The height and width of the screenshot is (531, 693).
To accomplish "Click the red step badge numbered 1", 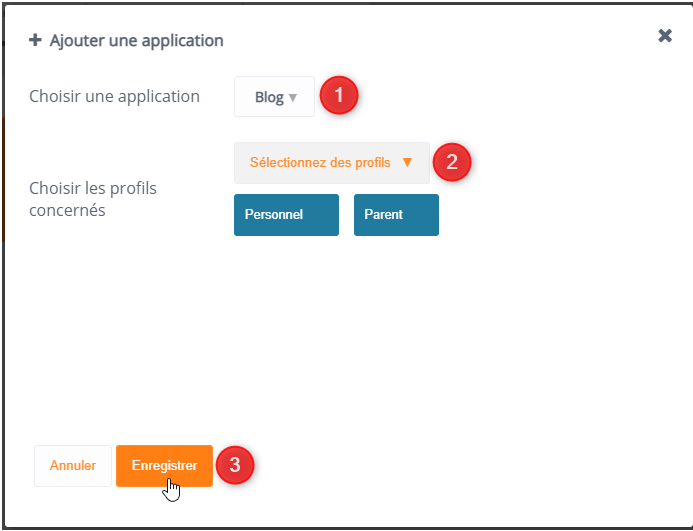I will [338, 96].
